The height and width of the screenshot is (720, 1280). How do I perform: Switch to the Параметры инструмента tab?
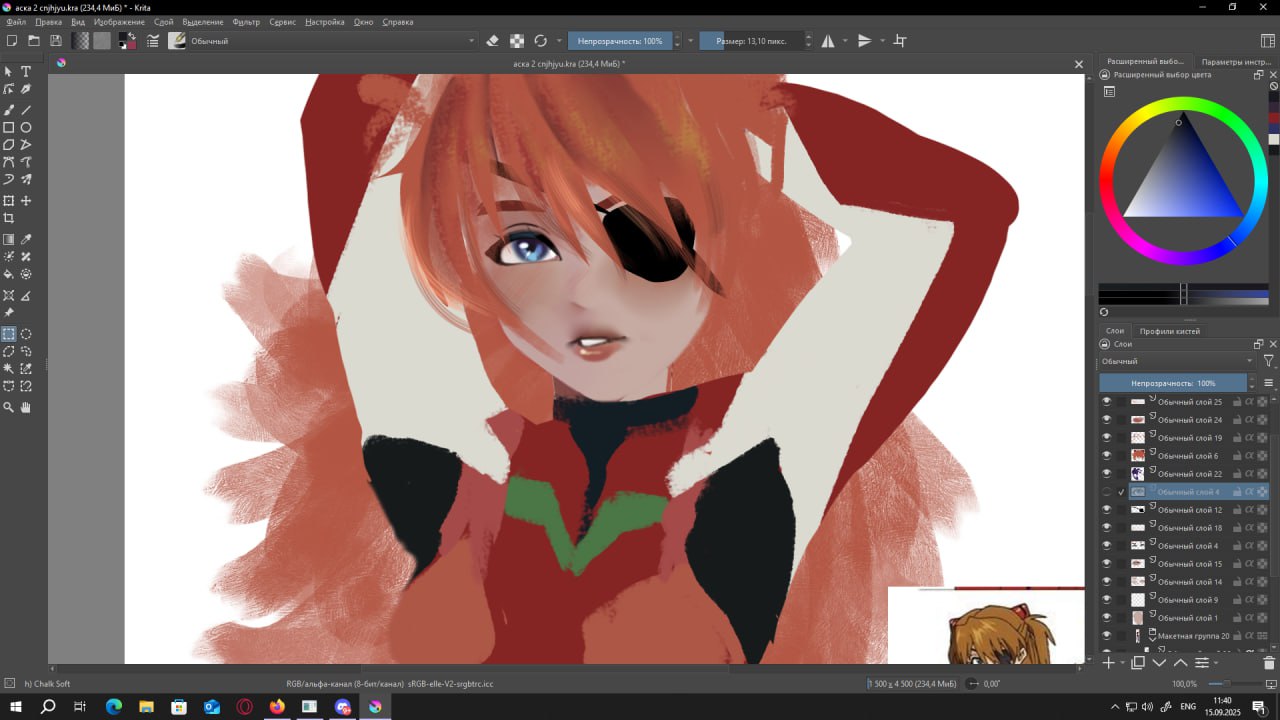pyautogui.click(x=1236, y=62)
